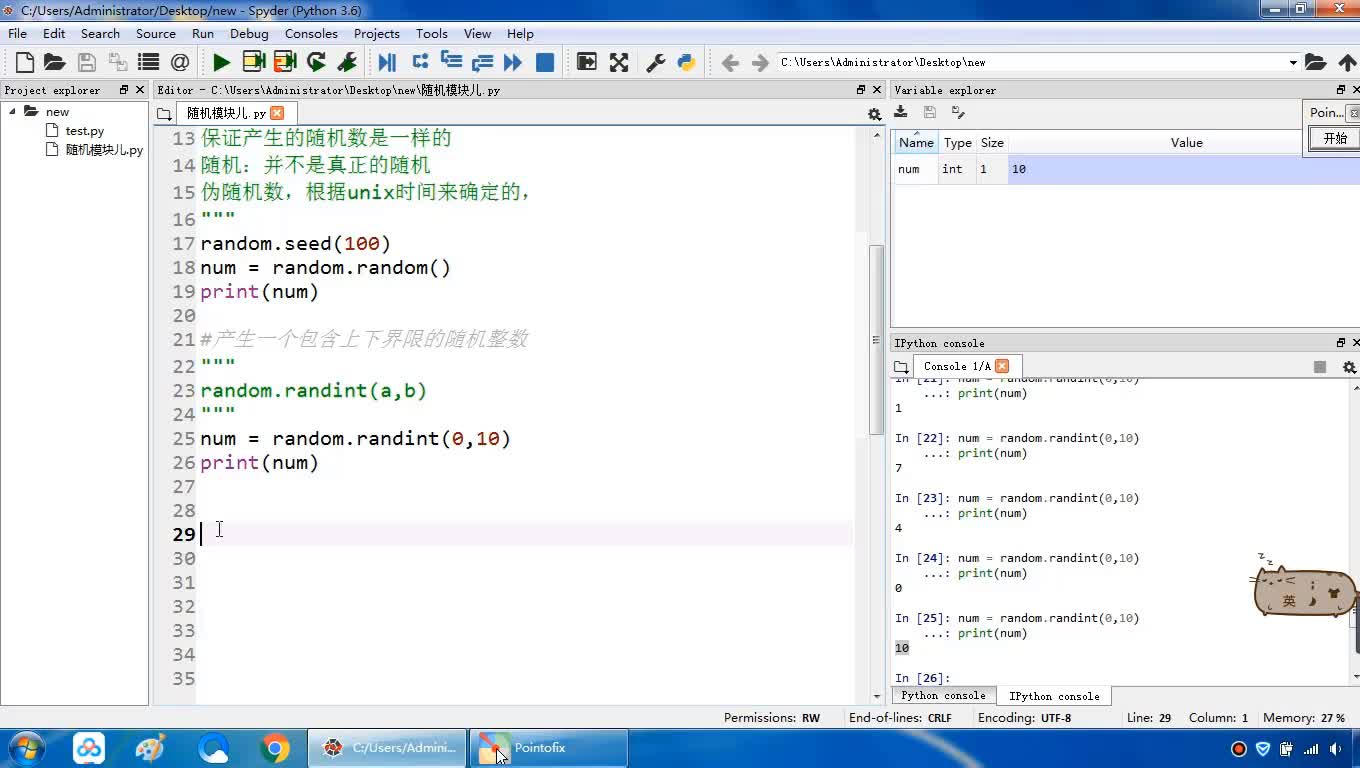Maximize current pane with the toolbar icon
Screen dimensions: 1360x768
[619, 62]
